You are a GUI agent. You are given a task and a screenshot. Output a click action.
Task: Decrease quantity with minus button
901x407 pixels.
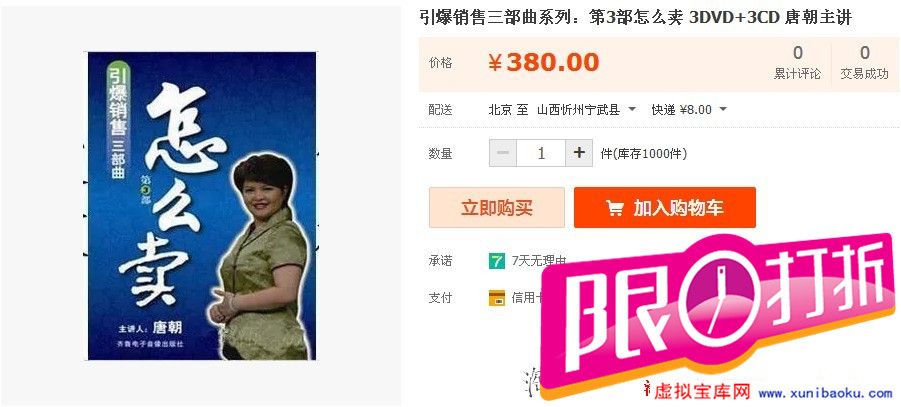[x=503, y=153]
